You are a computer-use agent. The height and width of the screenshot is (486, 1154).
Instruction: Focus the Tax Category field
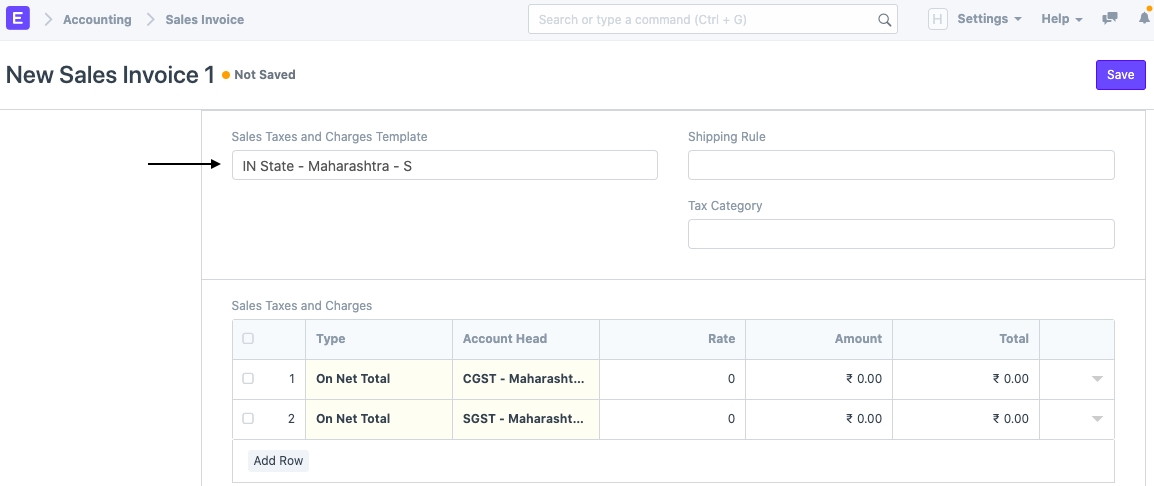tap(900, 234)
